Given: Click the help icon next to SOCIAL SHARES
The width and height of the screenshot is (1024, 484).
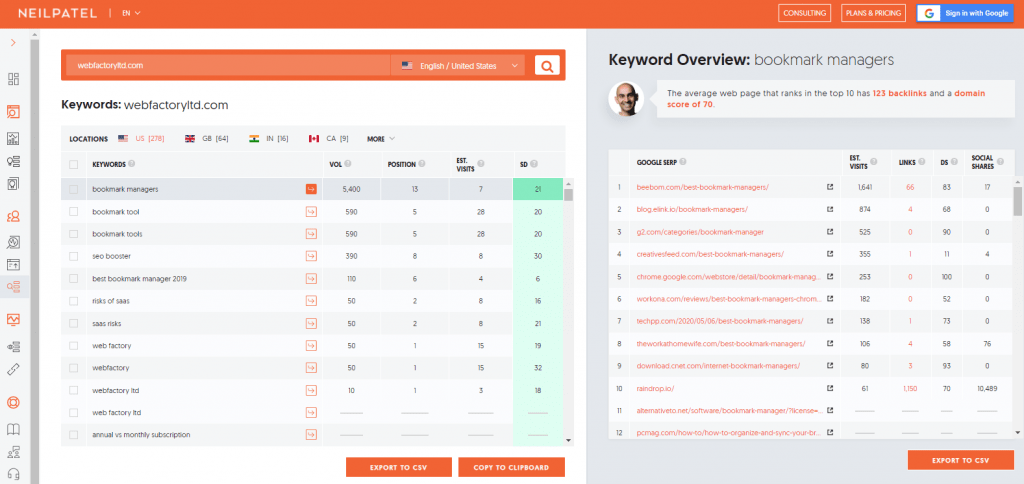Looking at the screenshot, I should pos(1001,162).
